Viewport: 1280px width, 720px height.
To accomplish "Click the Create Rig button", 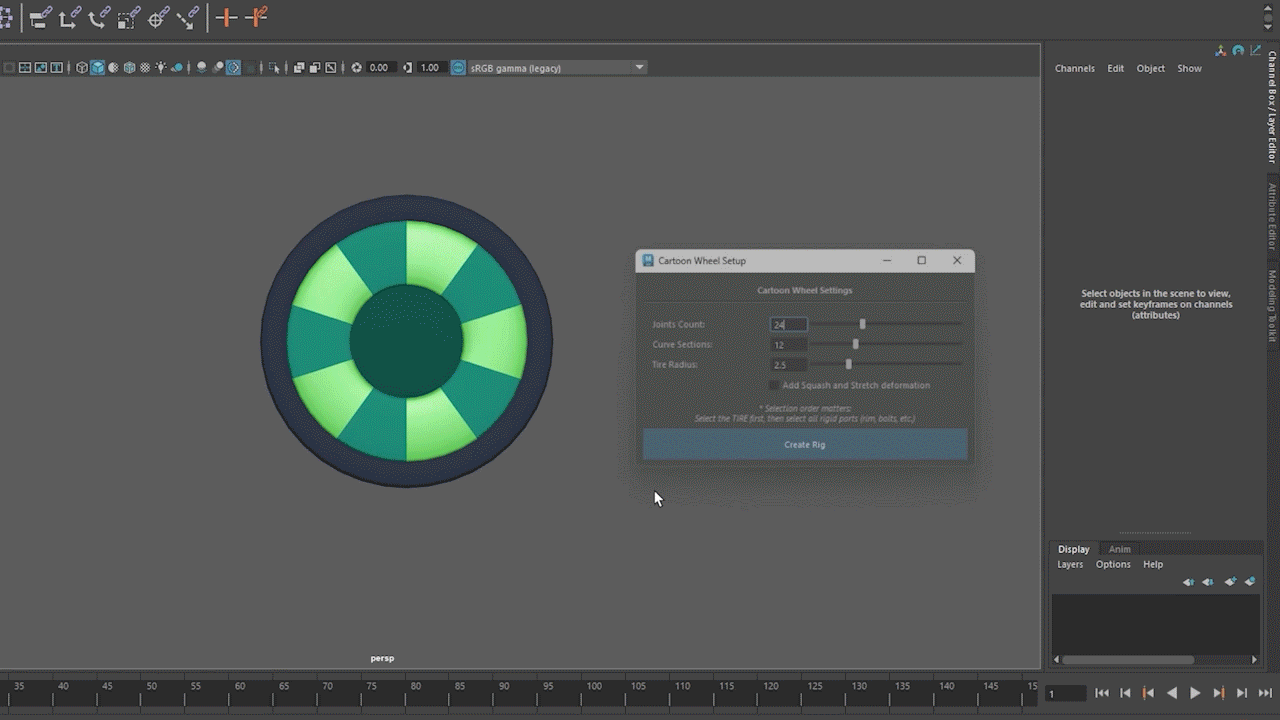I will click(x=805, y=444).
